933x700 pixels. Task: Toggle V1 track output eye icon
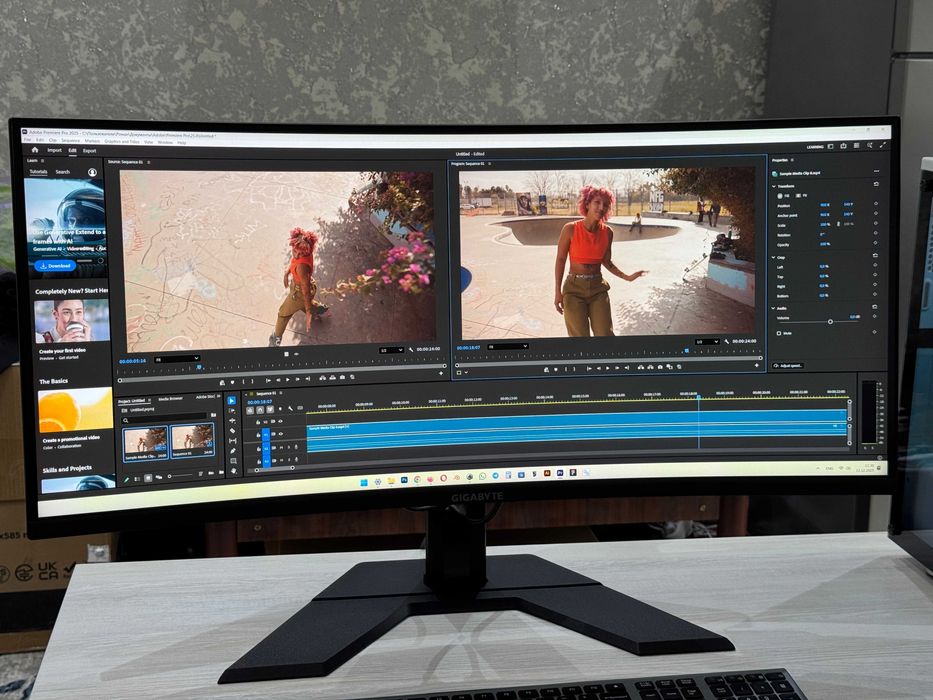click(x=281, y=434)
